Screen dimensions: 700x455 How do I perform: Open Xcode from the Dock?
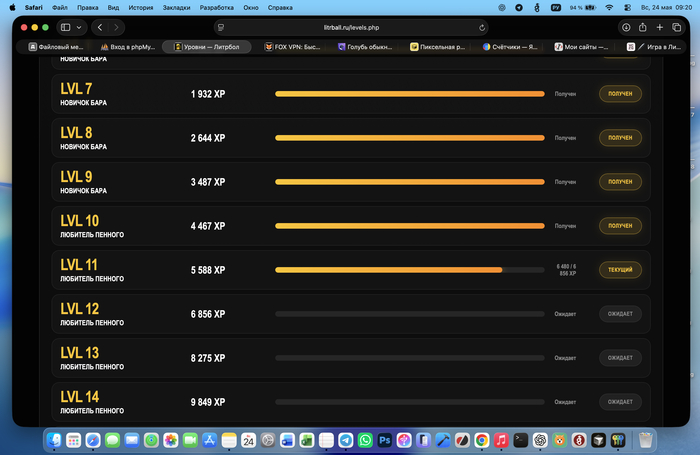(x=443, y=440)
